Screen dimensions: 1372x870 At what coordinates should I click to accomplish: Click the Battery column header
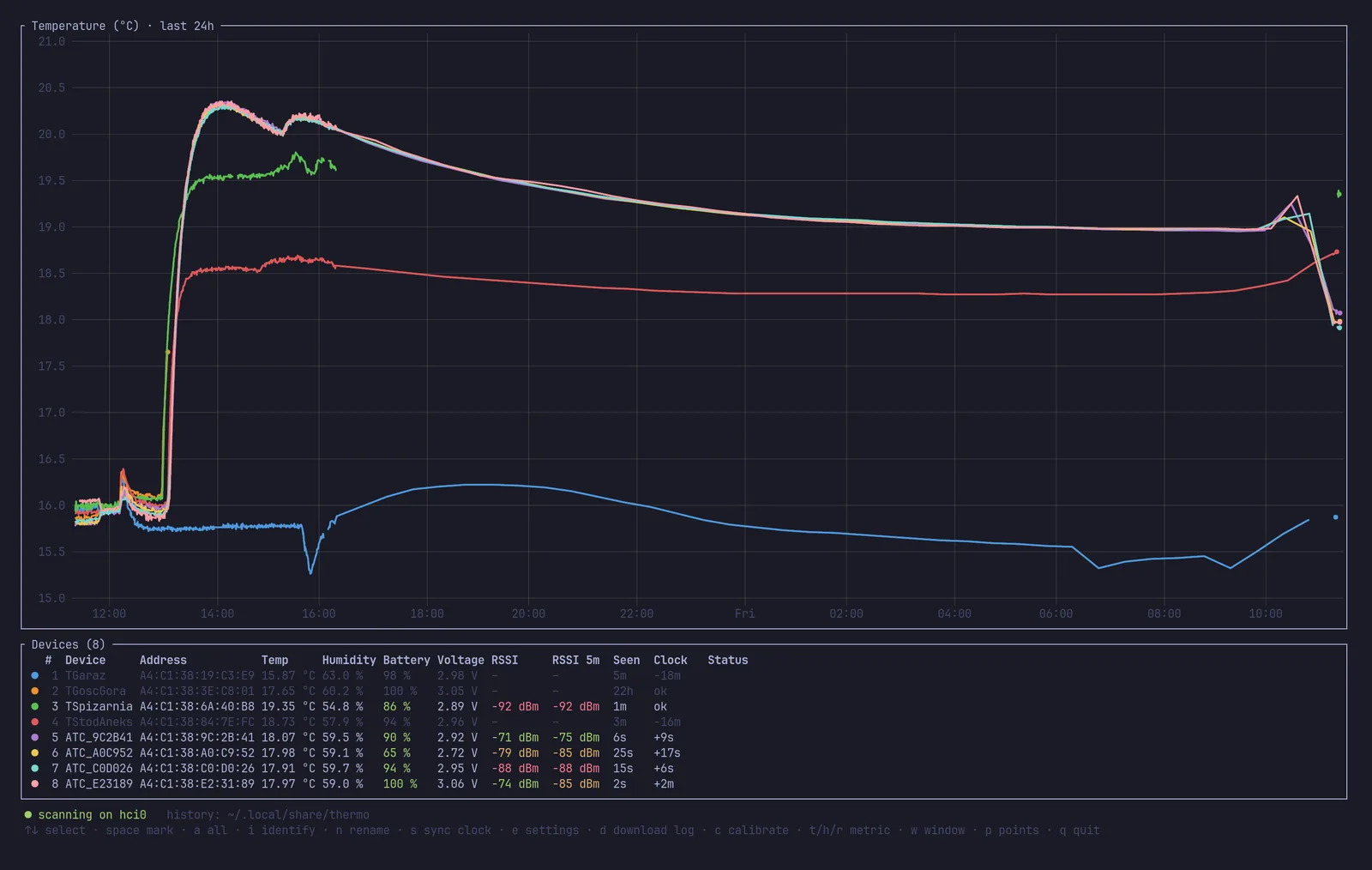click(x=406, y=660)
